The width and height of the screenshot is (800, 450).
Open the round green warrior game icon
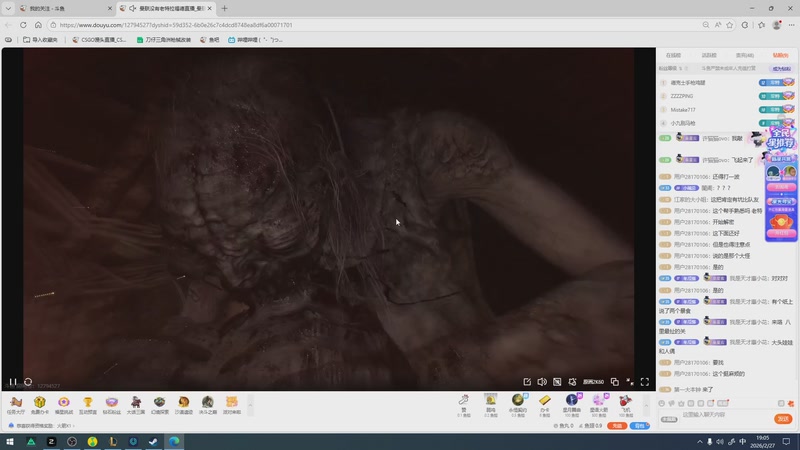click(208, 405)
